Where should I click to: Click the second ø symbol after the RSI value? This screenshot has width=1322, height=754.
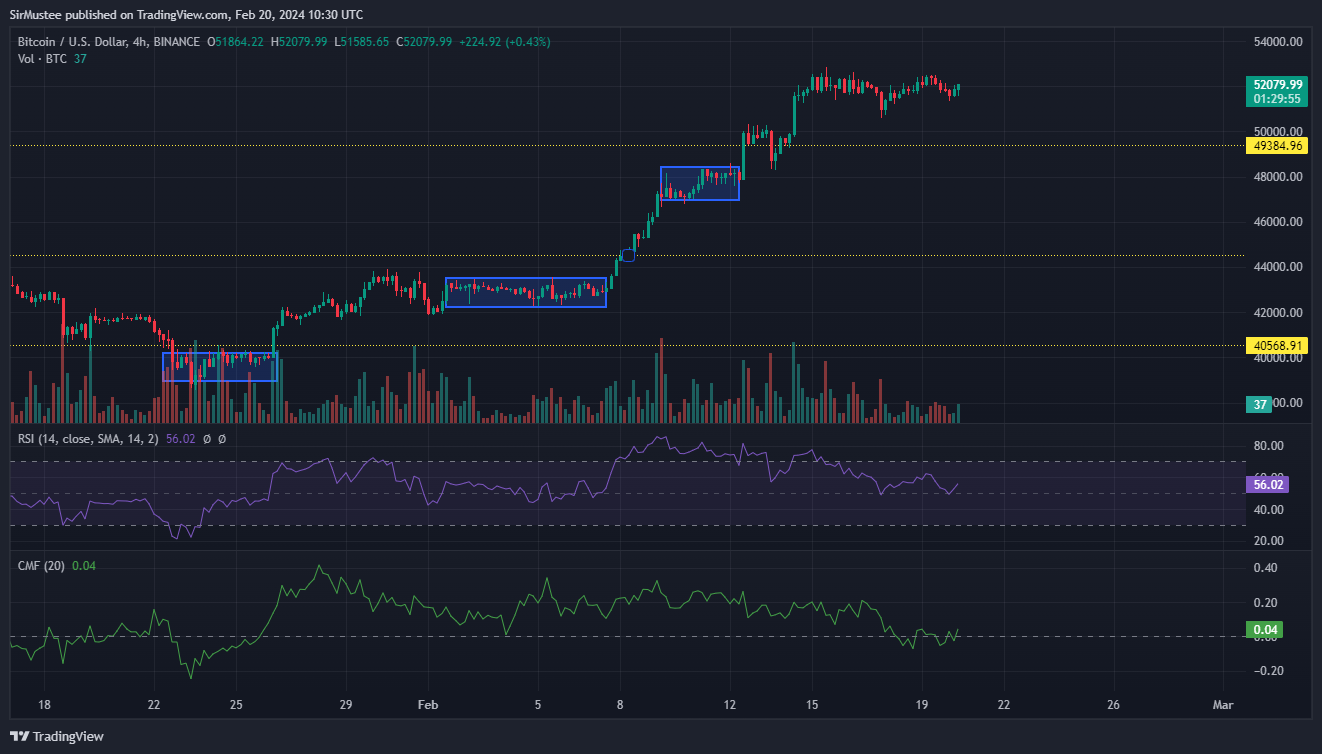221,439
